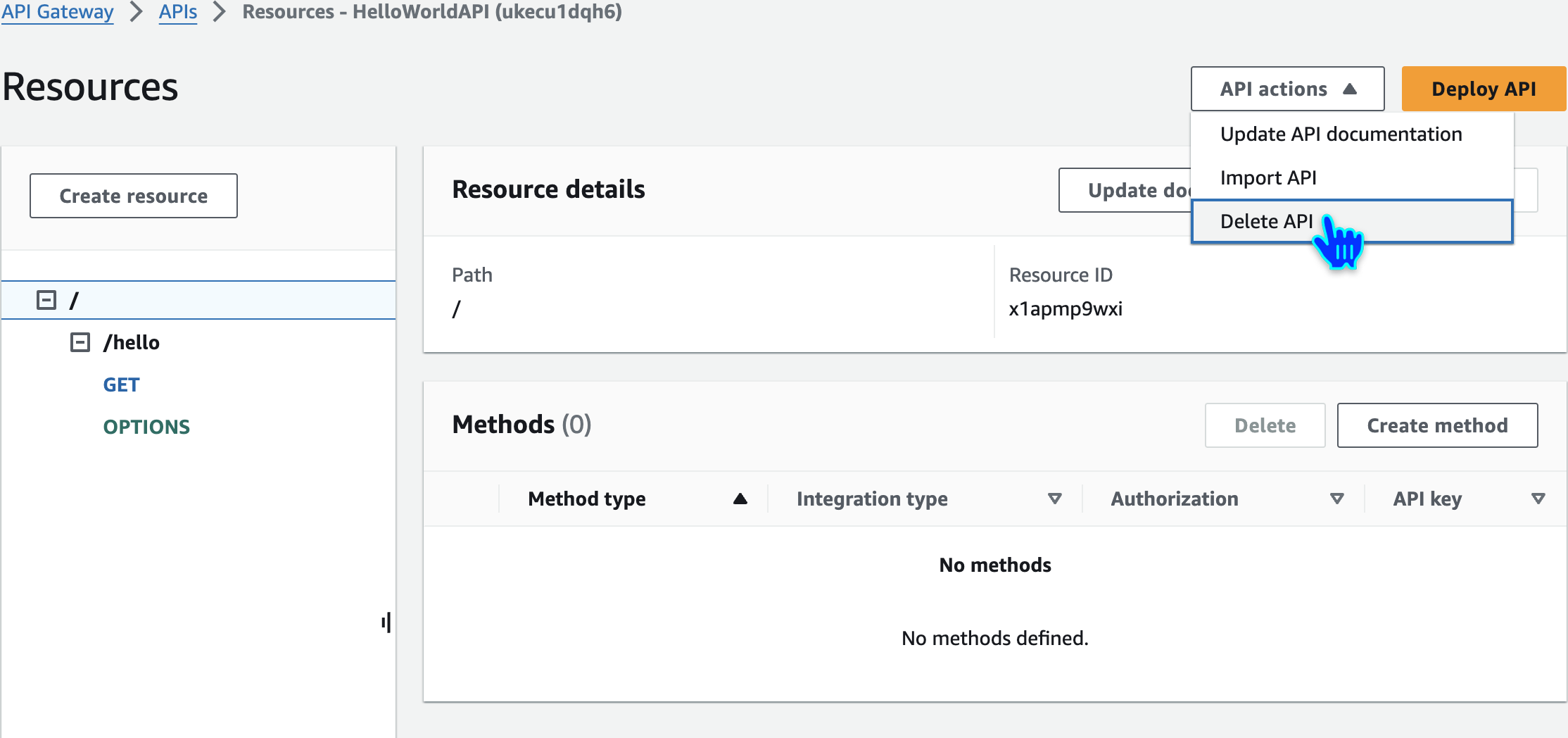Sort by Method type ascending arrow
Viewport: 1568px width, 738px height.
pos(740,499)
